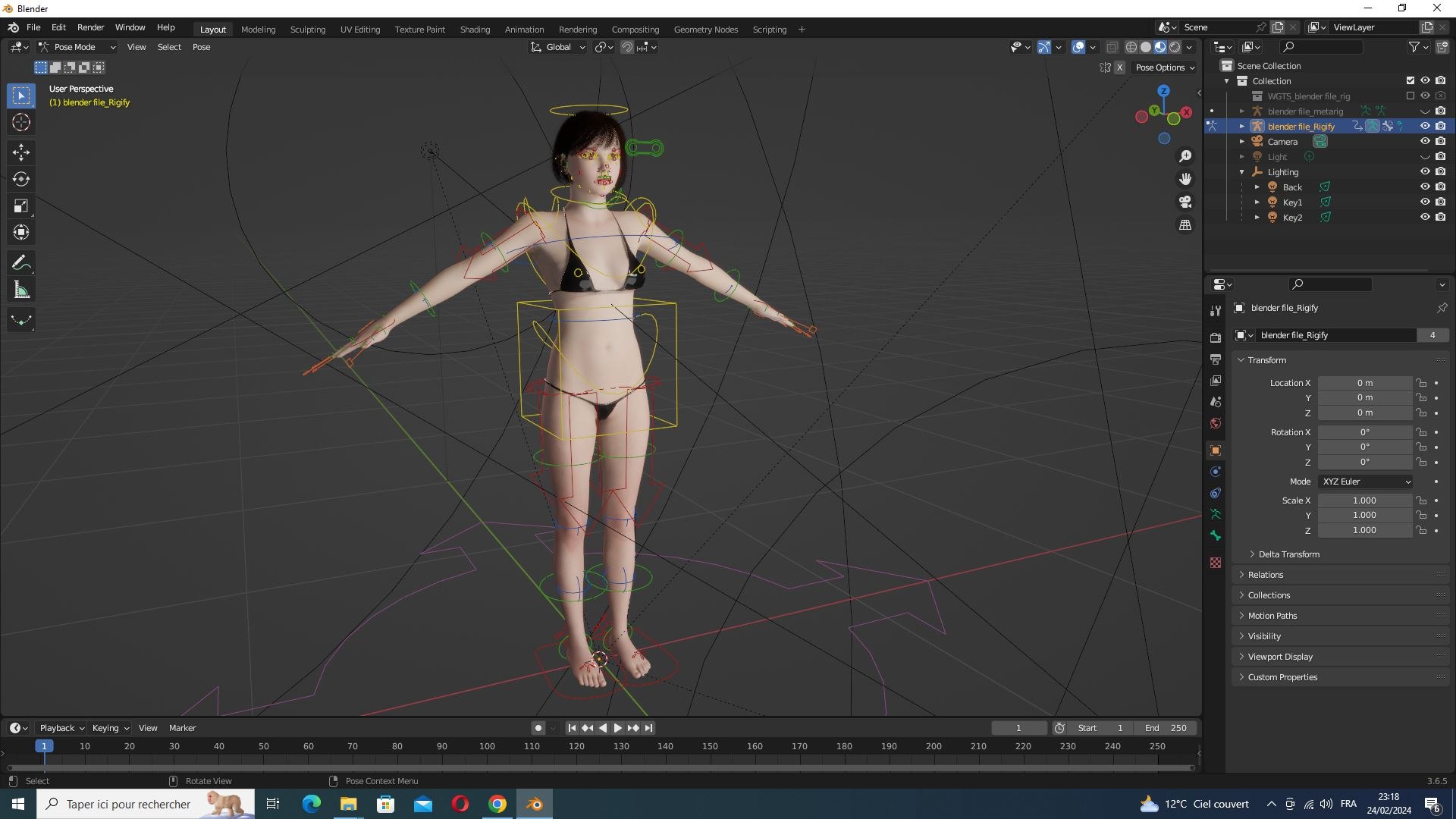Open the World properties tab
The image size is (1456, 819).
pyautogui.click(x=1216, y=423)
